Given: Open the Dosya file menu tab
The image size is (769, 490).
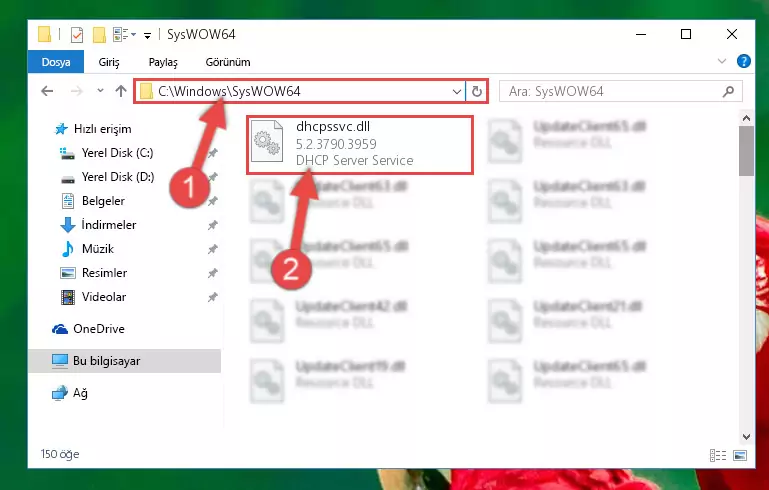Looking at the screenshot, I should click(56, 62).
